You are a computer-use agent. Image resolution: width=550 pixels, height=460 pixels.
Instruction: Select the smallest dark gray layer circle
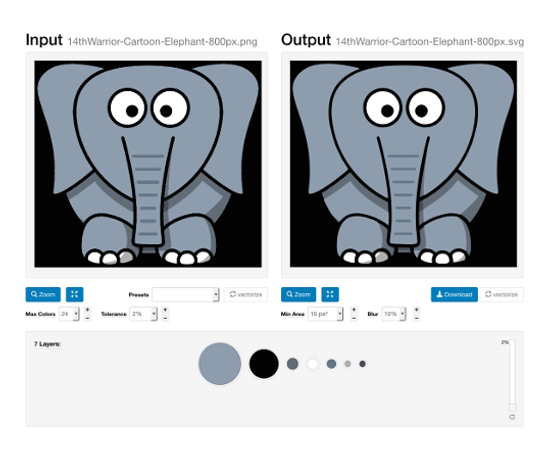coord(363,364)
